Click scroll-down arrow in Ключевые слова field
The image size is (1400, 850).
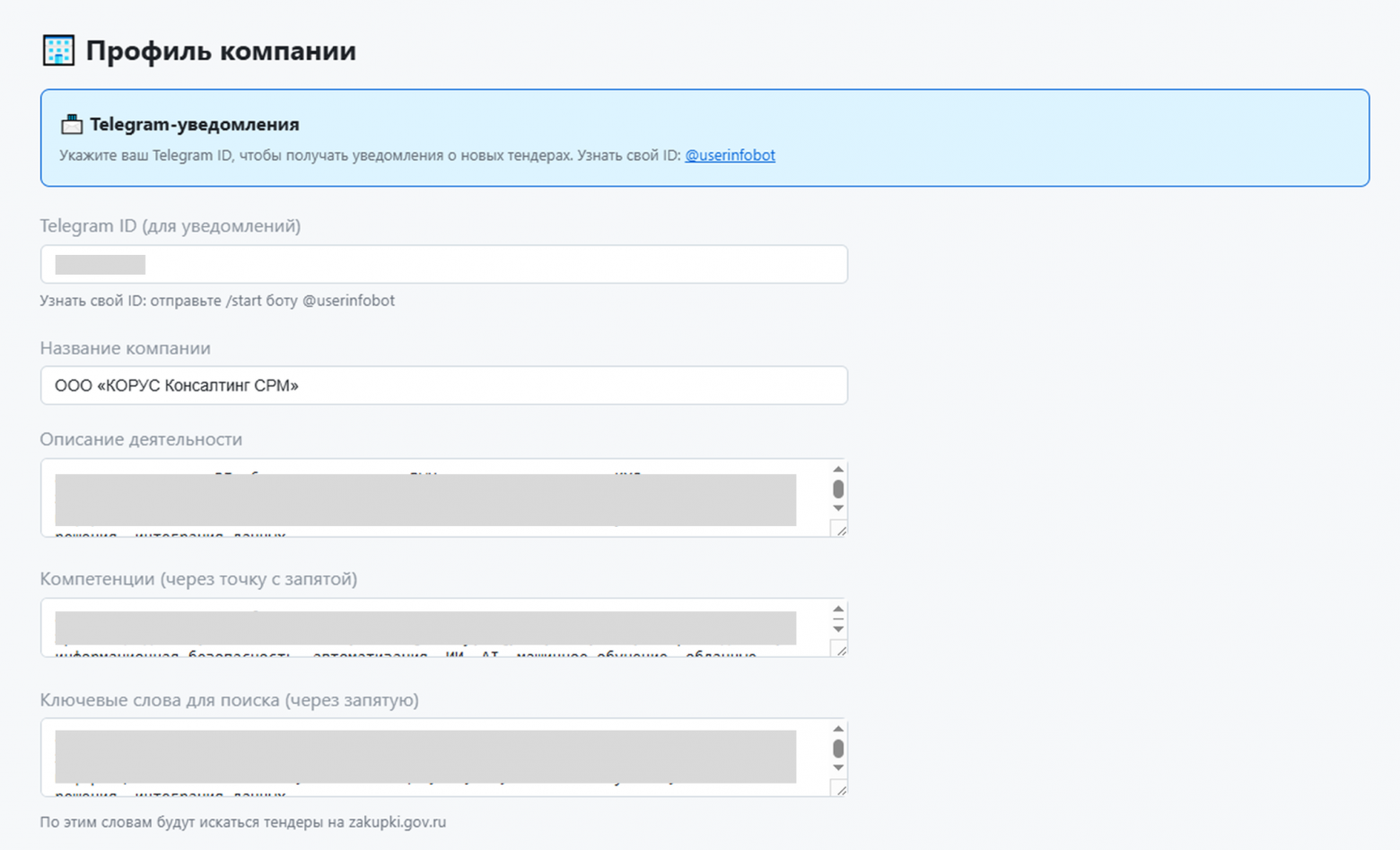[838, 767]
